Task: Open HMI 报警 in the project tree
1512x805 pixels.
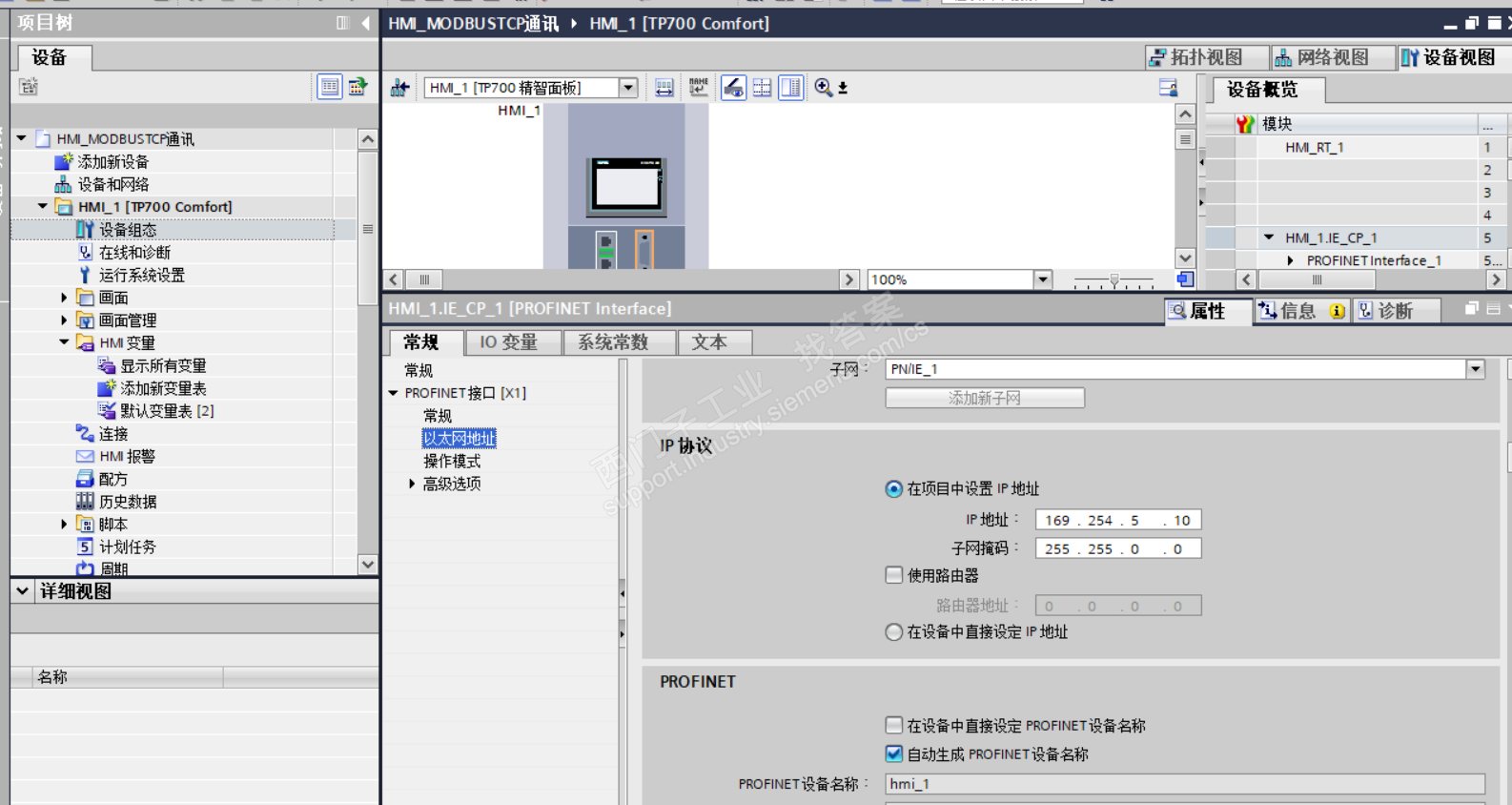Action: (x=127, y=457)
